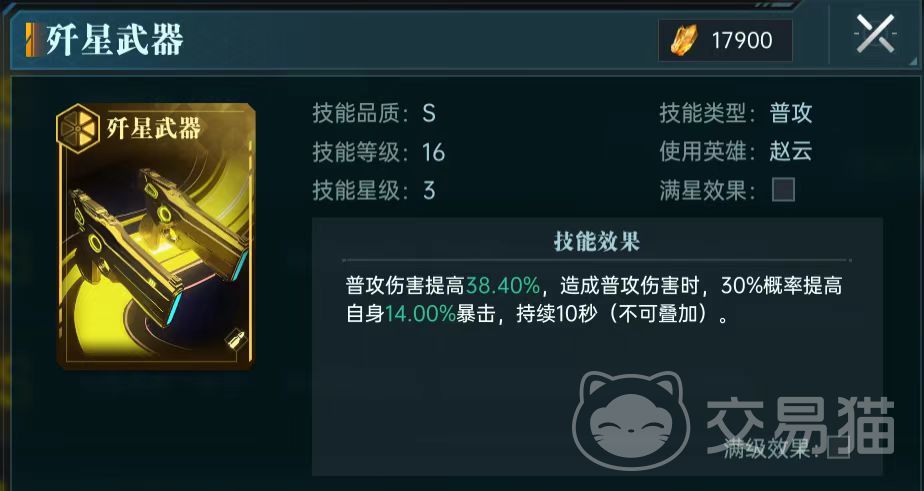Image resolution: width=924 pixels, height=491 pixels.
Task: Tick the 满星效果 checkbox
Action: tap(783, 190)
